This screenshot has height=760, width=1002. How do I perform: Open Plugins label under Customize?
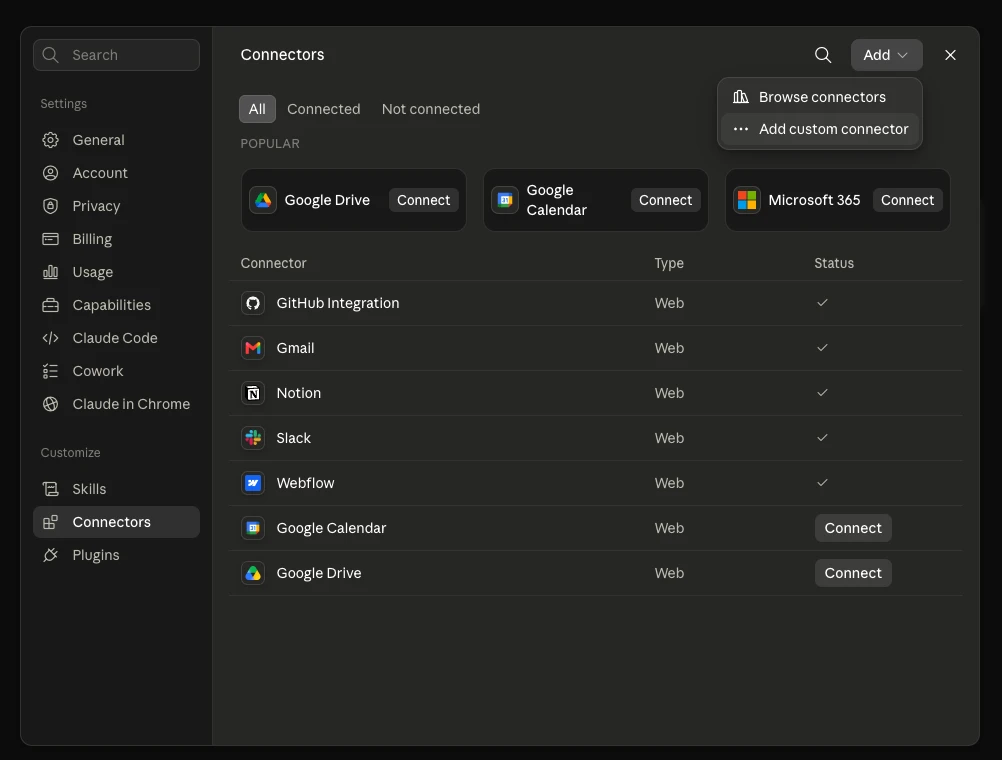click(96, 555)
